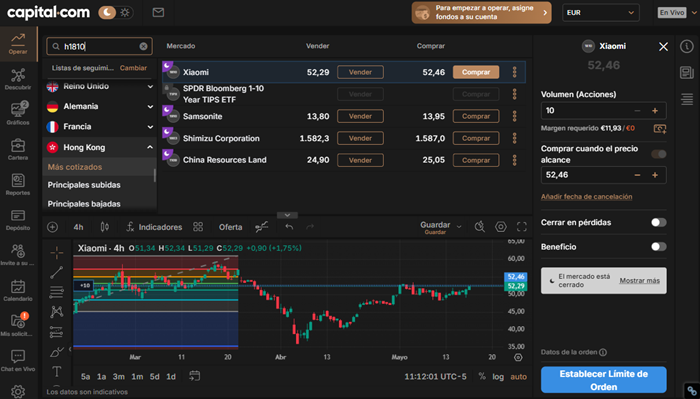Open the Calendario section

click(x=18, y=290)
